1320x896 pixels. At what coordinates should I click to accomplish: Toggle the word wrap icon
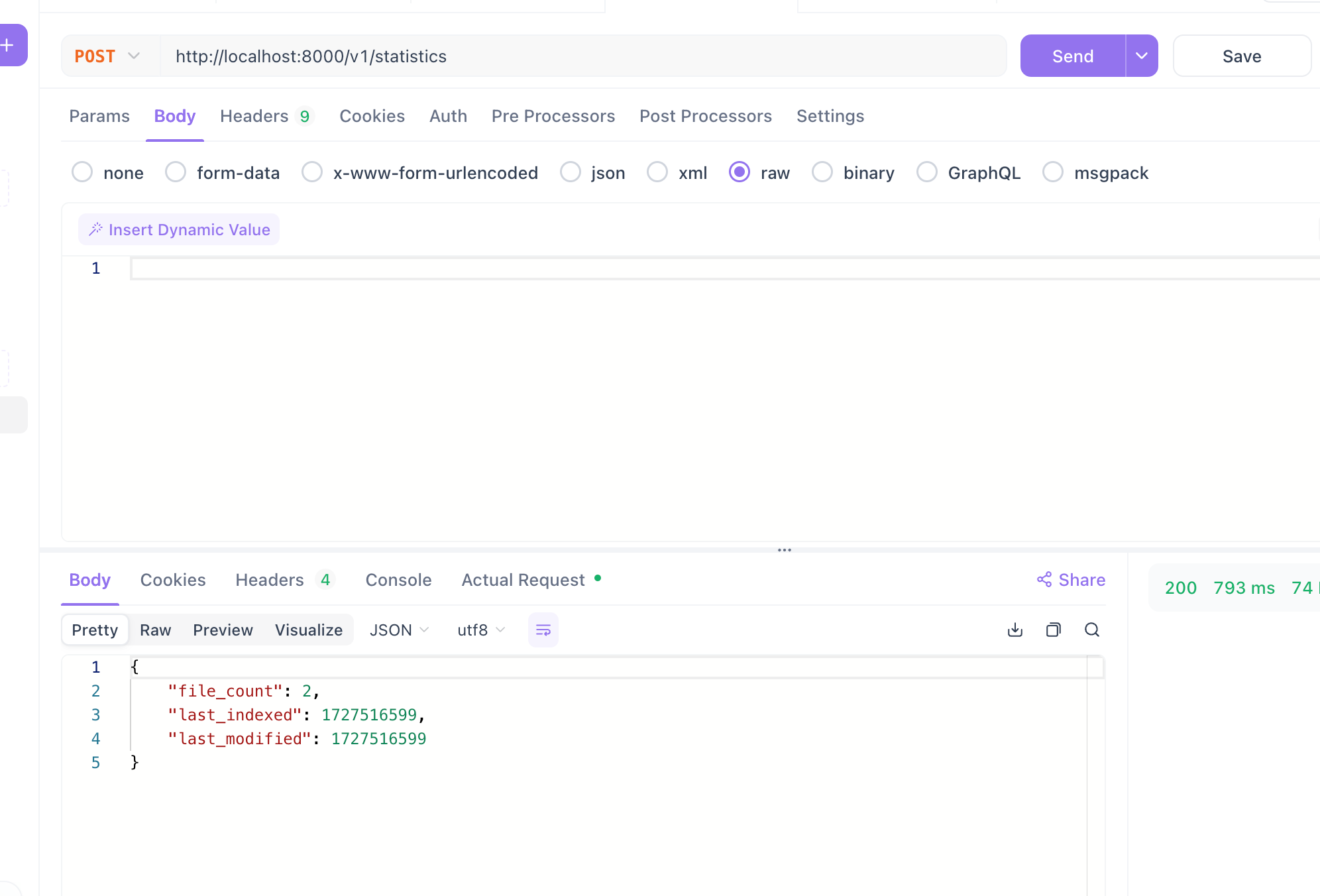click(x=543, y=630)
